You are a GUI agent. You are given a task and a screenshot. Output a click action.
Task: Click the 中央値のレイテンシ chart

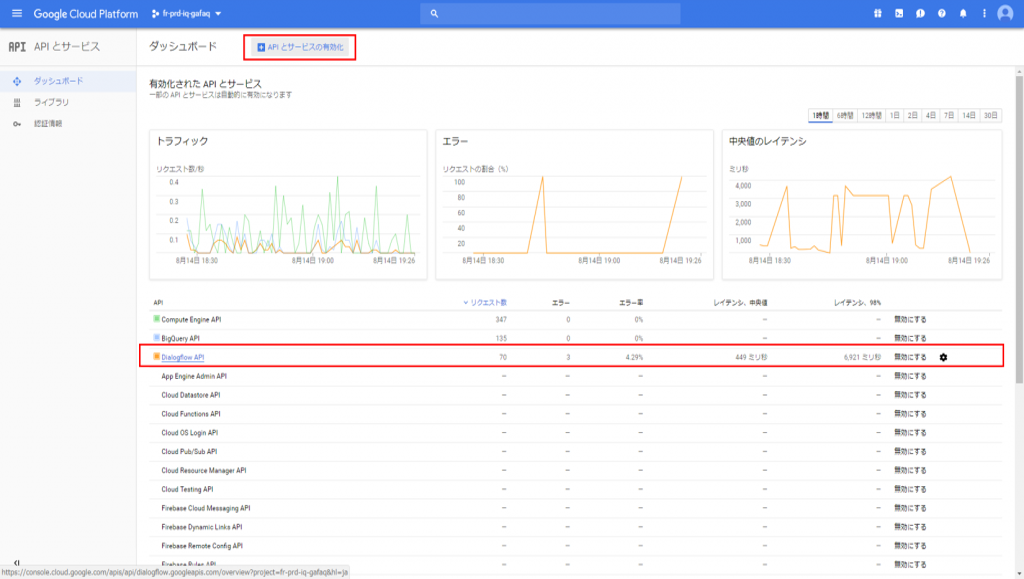862,204
